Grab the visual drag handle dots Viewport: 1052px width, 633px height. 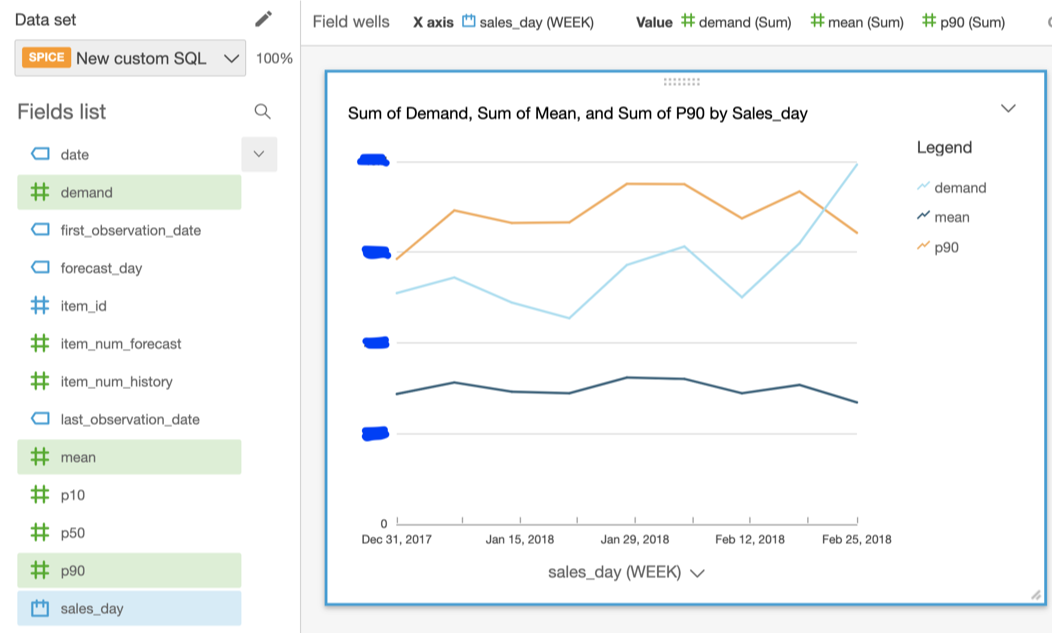[682, 82]
